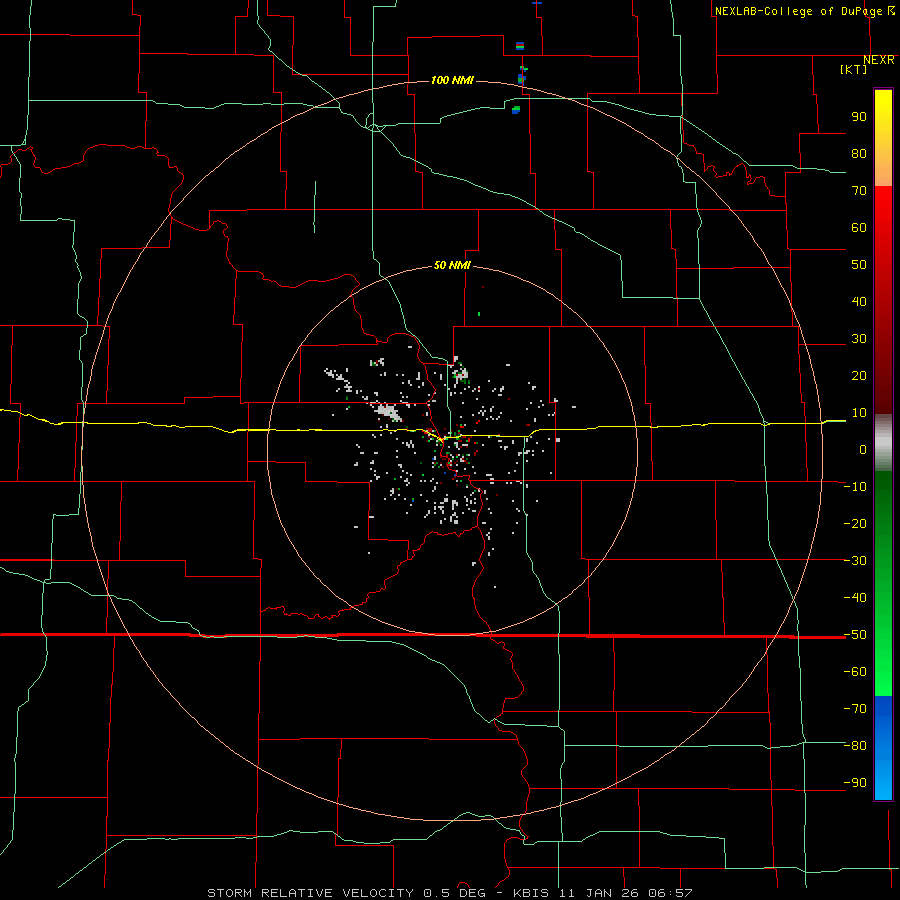The width and height of the screenshot is (900, 900).
Task: Click the -20 value on velocity scale
Action: click(x=855, y=524)
